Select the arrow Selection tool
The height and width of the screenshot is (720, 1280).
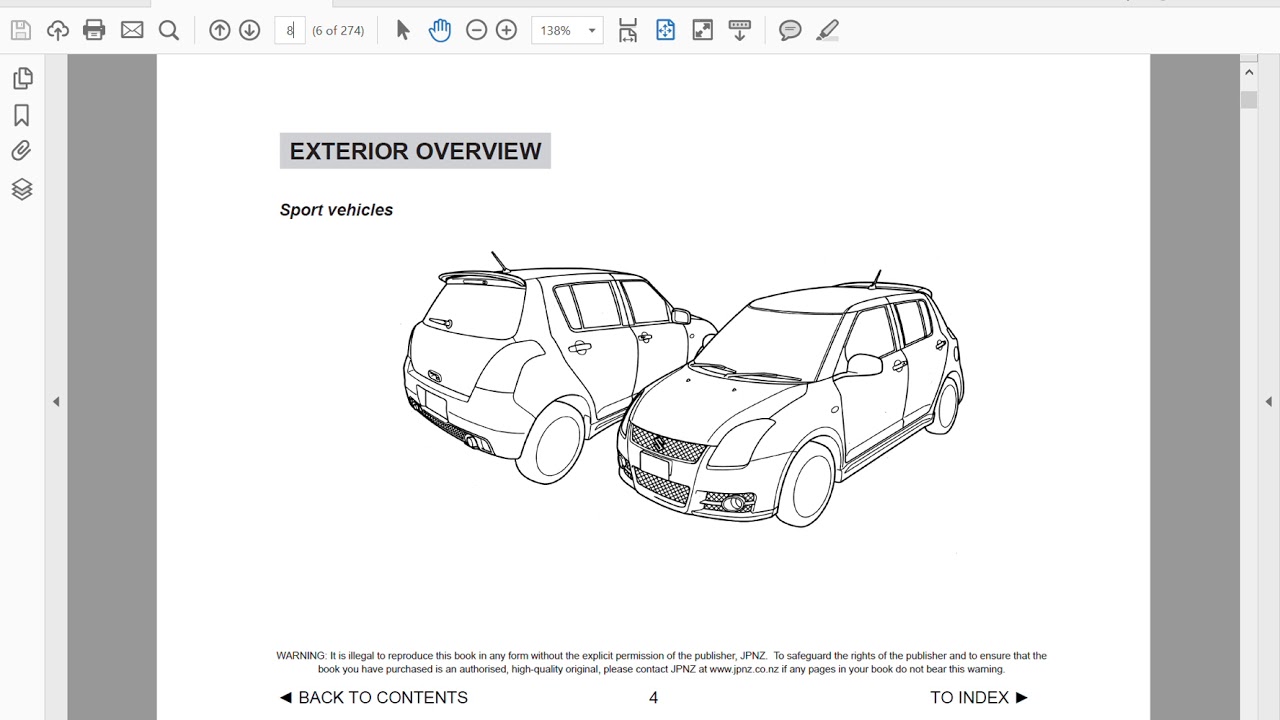(x=403, y=30)
